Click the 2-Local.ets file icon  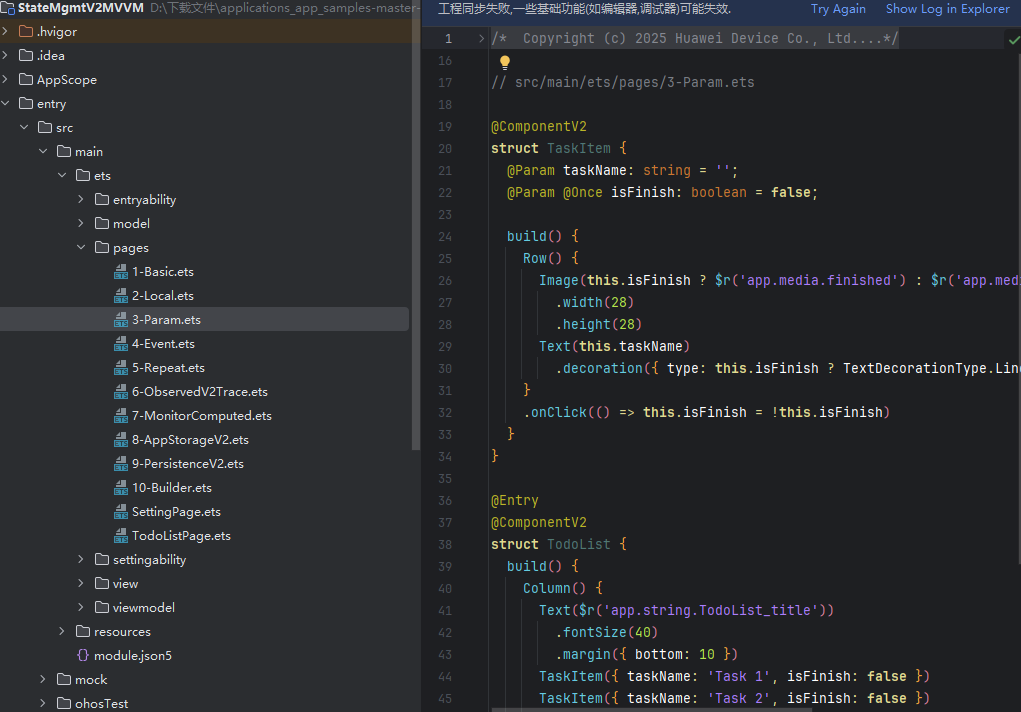click(121, 296)
